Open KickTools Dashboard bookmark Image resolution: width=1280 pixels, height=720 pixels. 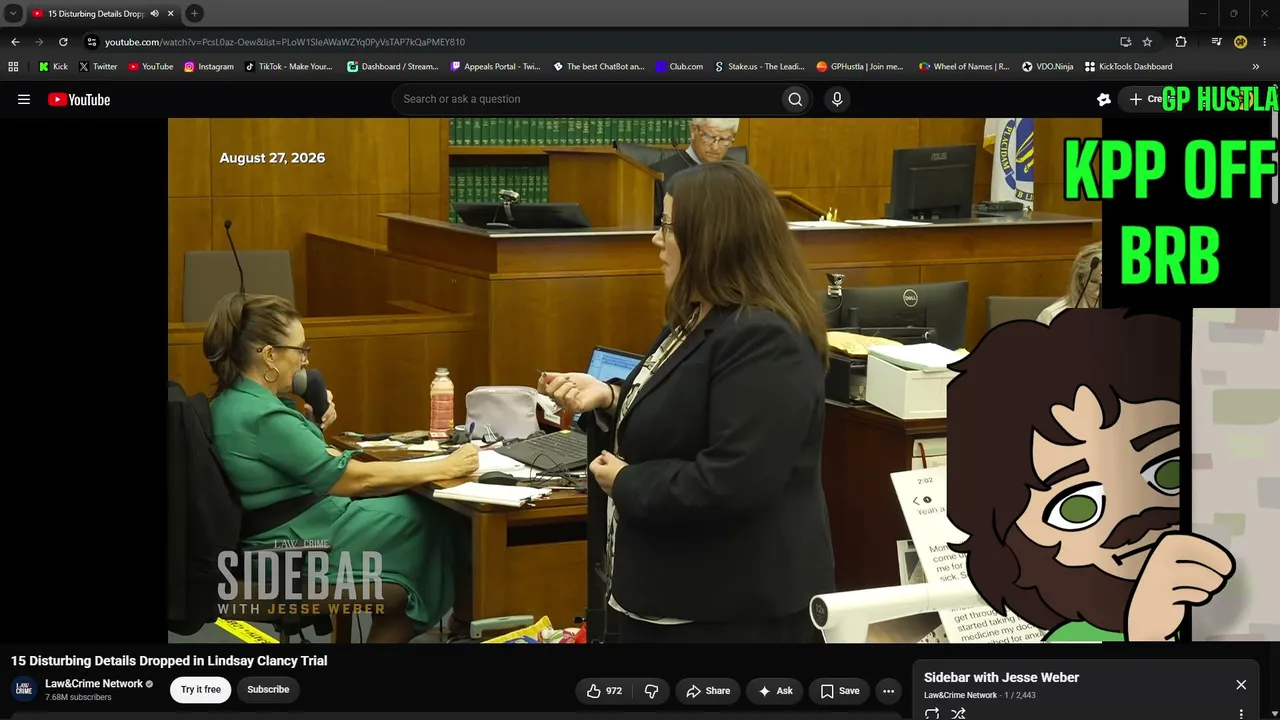(1128, 67)
